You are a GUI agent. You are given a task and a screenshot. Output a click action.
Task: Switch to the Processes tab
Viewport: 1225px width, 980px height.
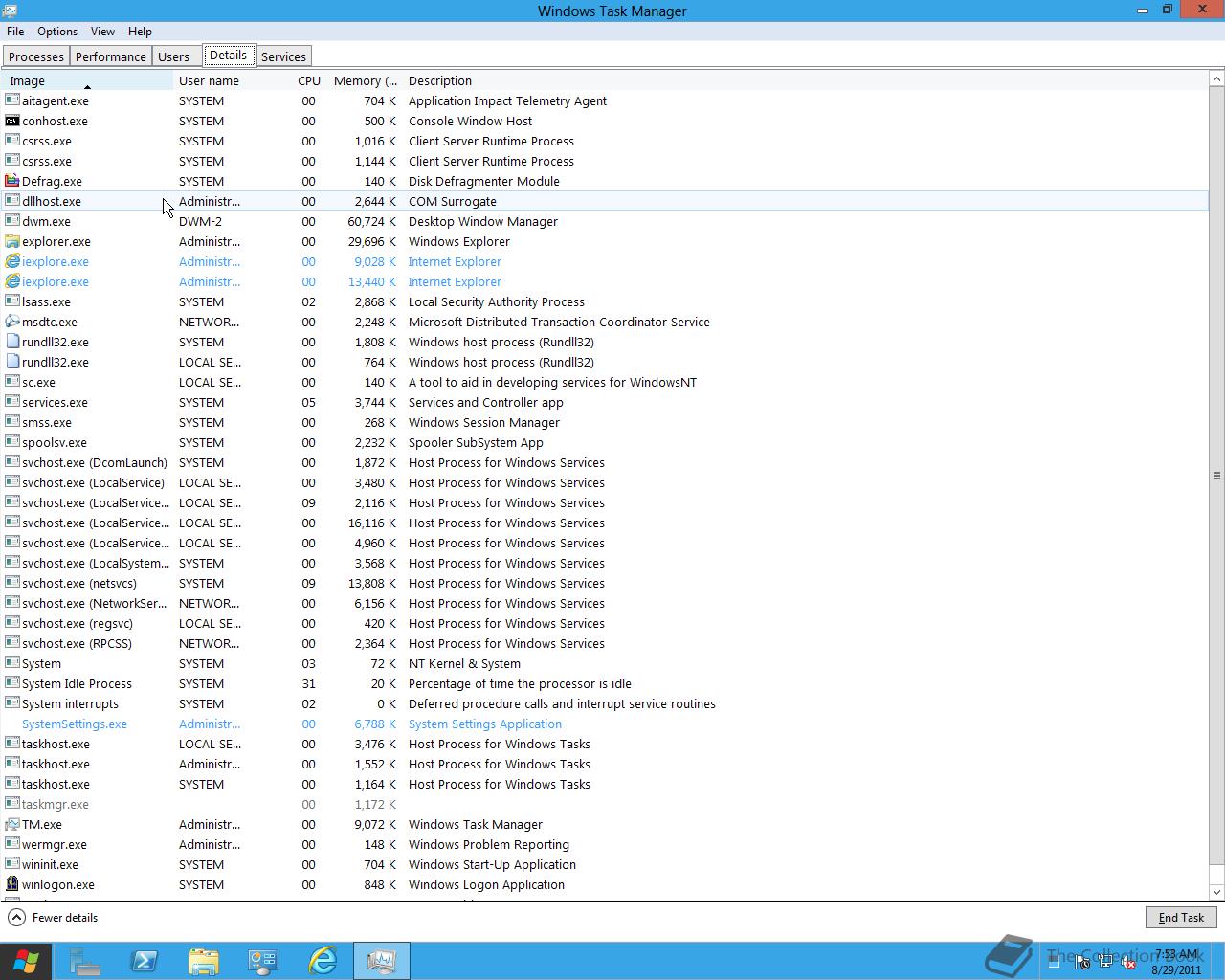tap(36, 56)
